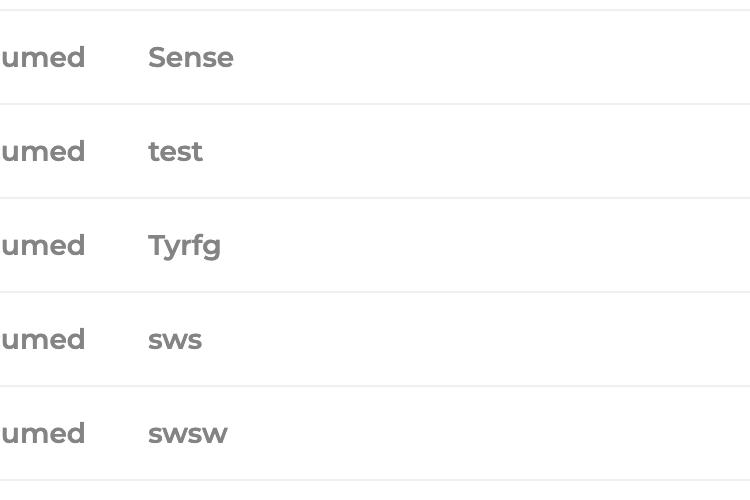
Task: Click "umed" in the test row
Action: (43, 151)
